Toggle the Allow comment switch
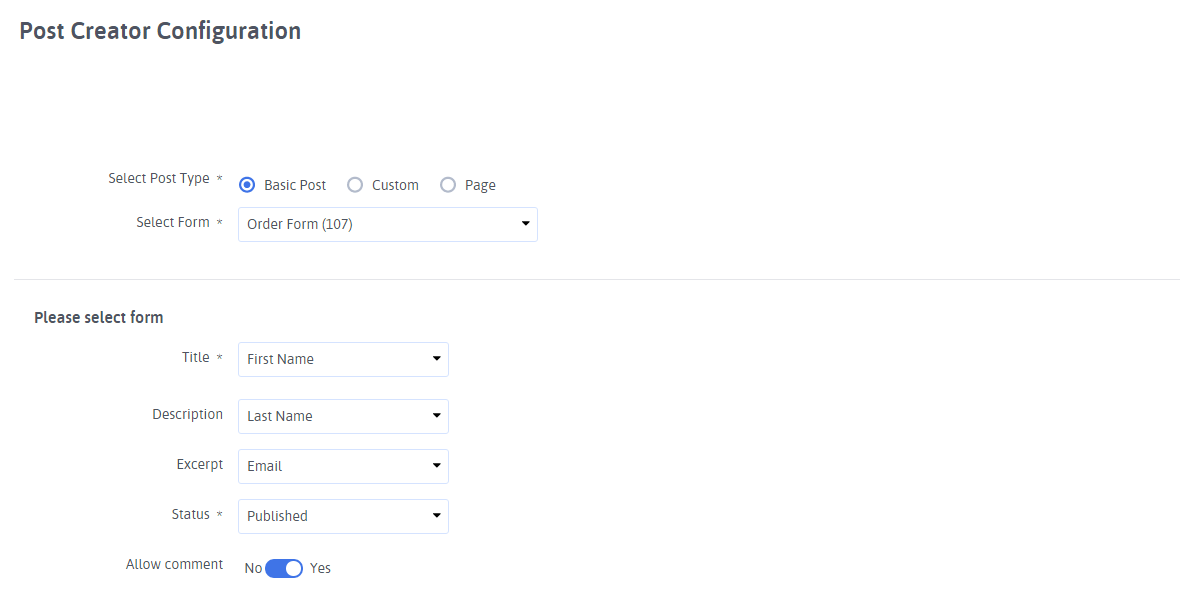Screen dimensions: 1191x593 pyautogui.click(x=284, y=568)
